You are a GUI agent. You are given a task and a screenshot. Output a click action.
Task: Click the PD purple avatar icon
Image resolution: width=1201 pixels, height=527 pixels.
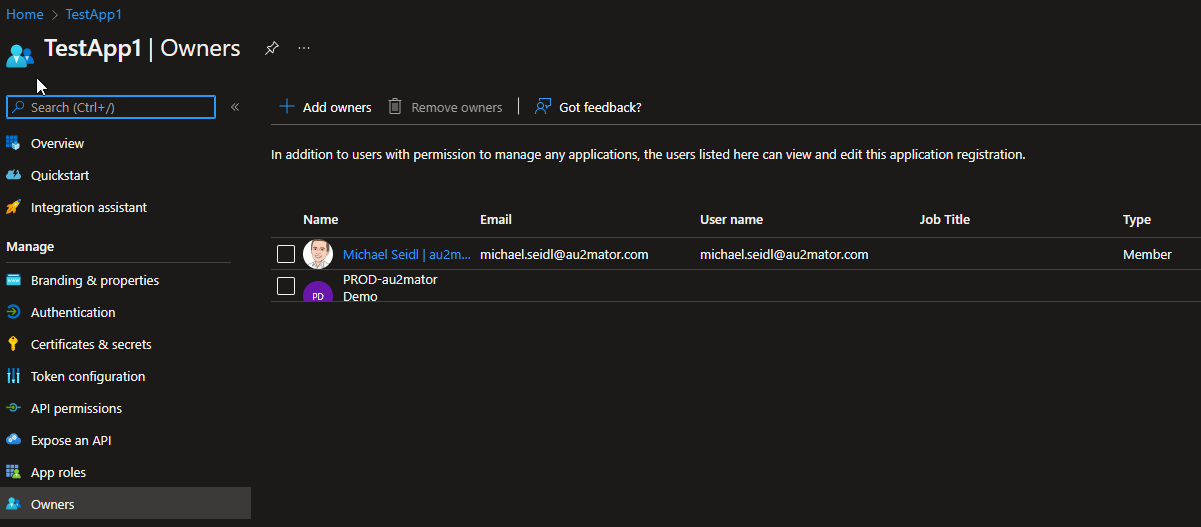point(318,293)
